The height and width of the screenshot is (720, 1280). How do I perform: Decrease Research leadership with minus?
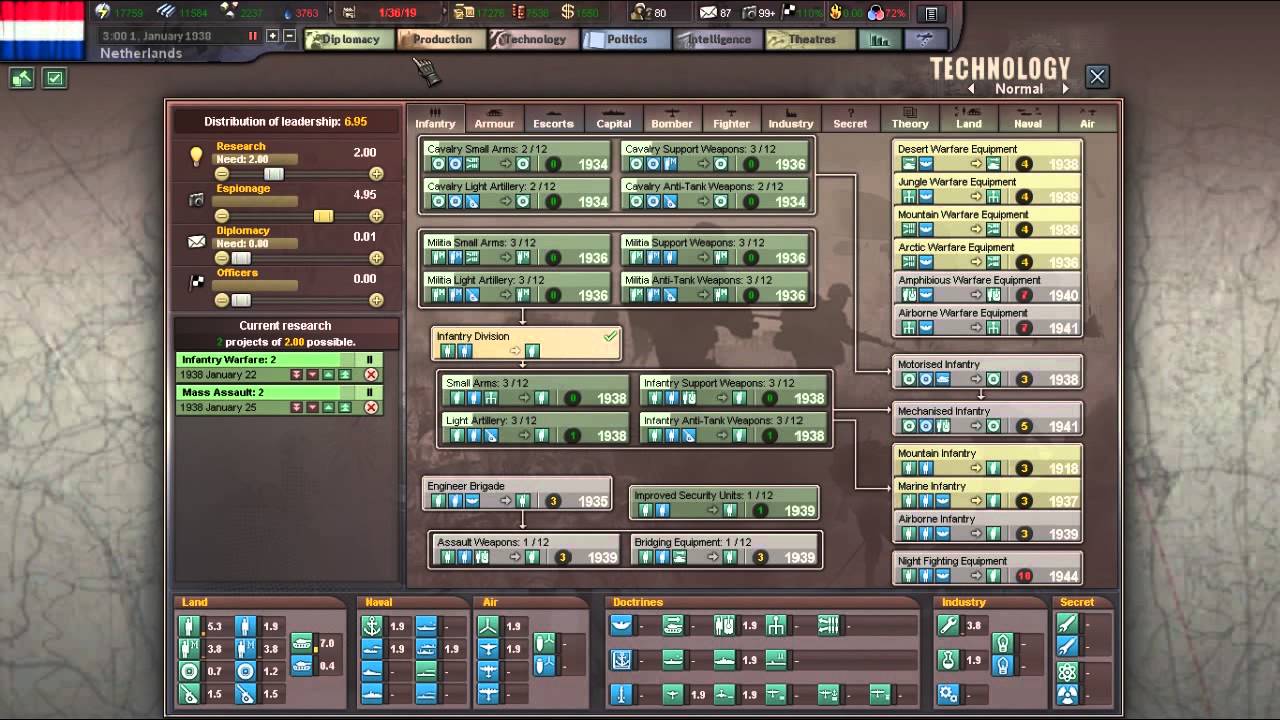[222, 174]
